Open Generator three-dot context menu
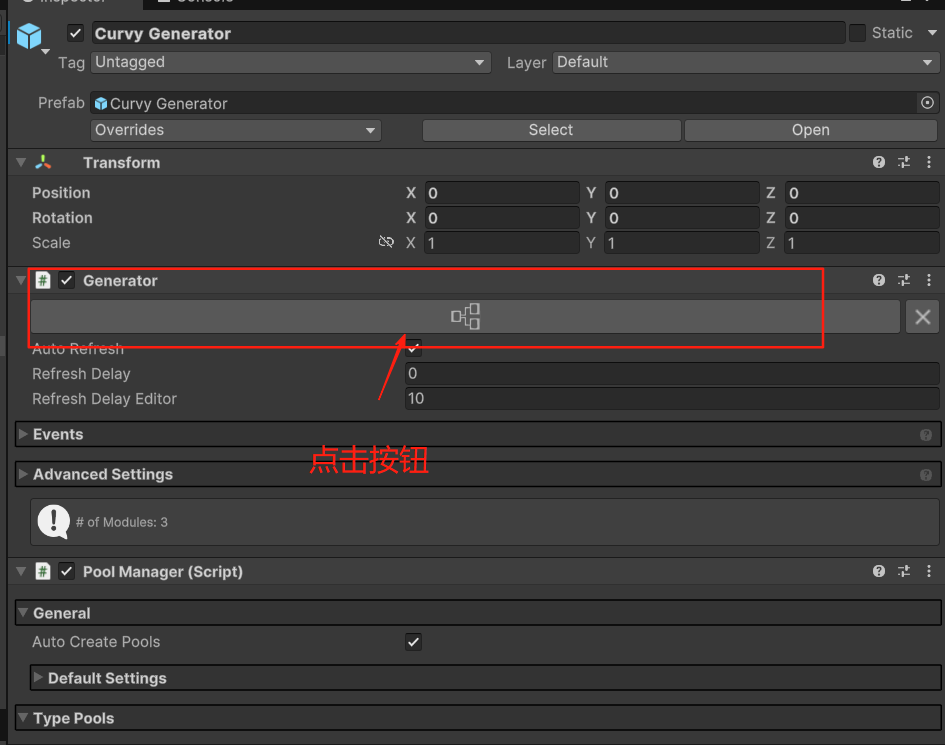The image size is (945, 745). [x=929, y=280]
